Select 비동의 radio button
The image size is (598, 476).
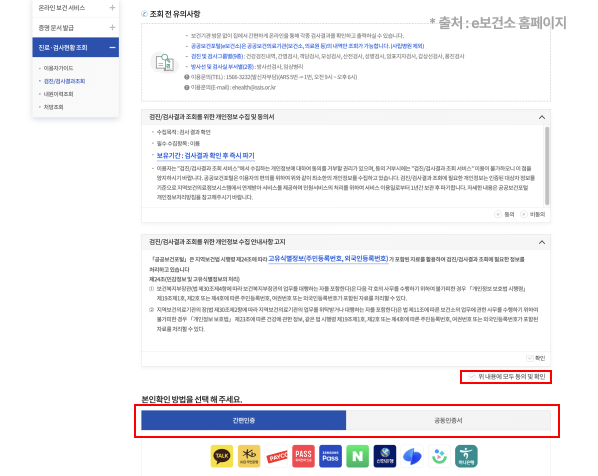tap(524, 214)
